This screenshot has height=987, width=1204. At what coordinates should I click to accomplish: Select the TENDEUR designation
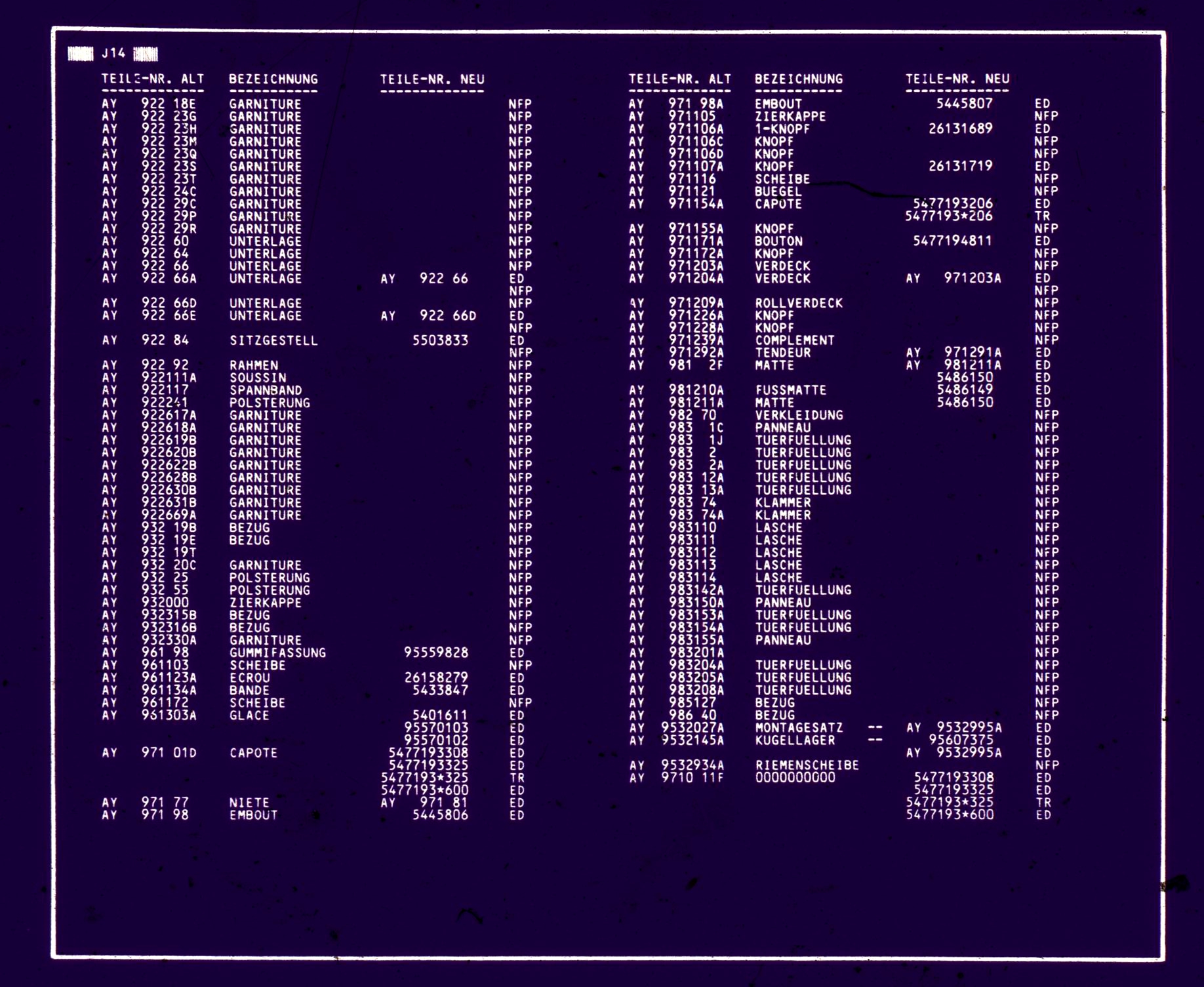coord(783,353)
